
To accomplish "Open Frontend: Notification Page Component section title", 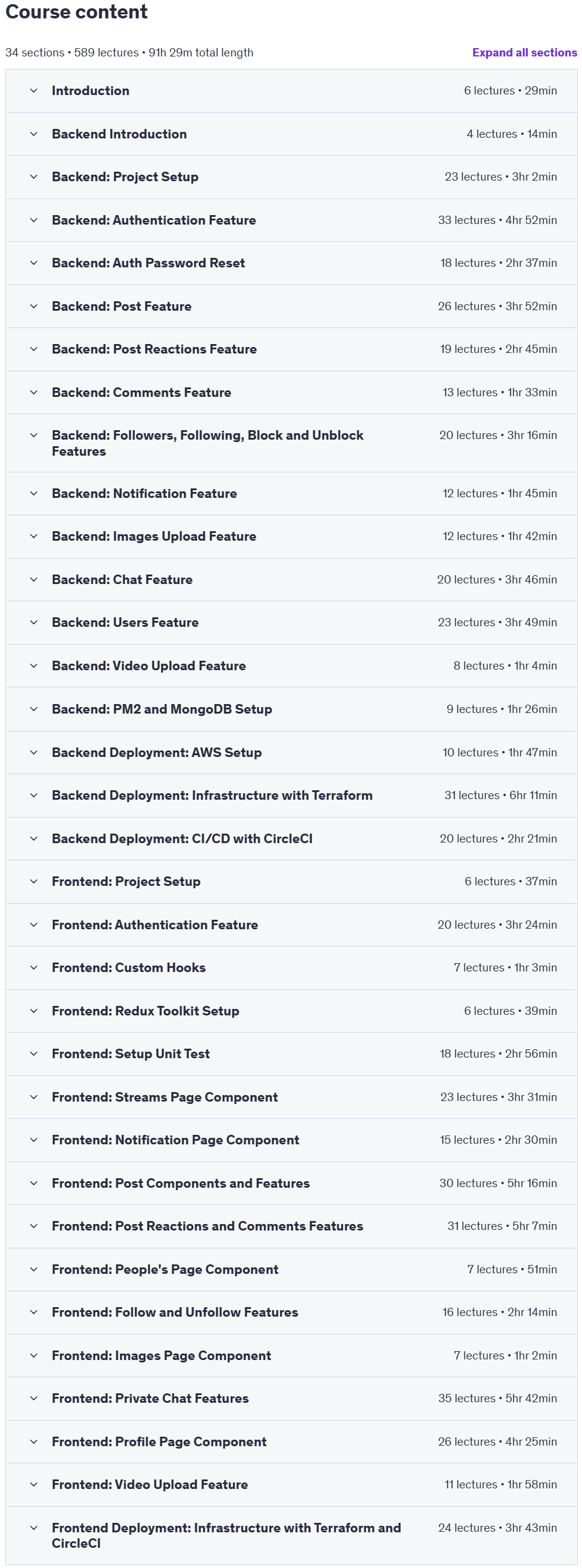I will (x=175, y=1140).
